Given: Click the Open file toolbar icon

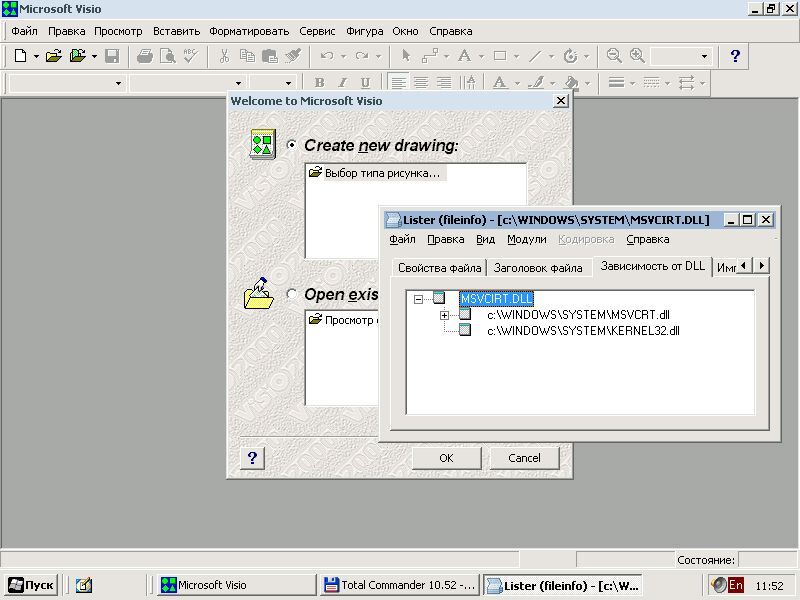Looking at the screenshot, I should [x=54, y=56].
